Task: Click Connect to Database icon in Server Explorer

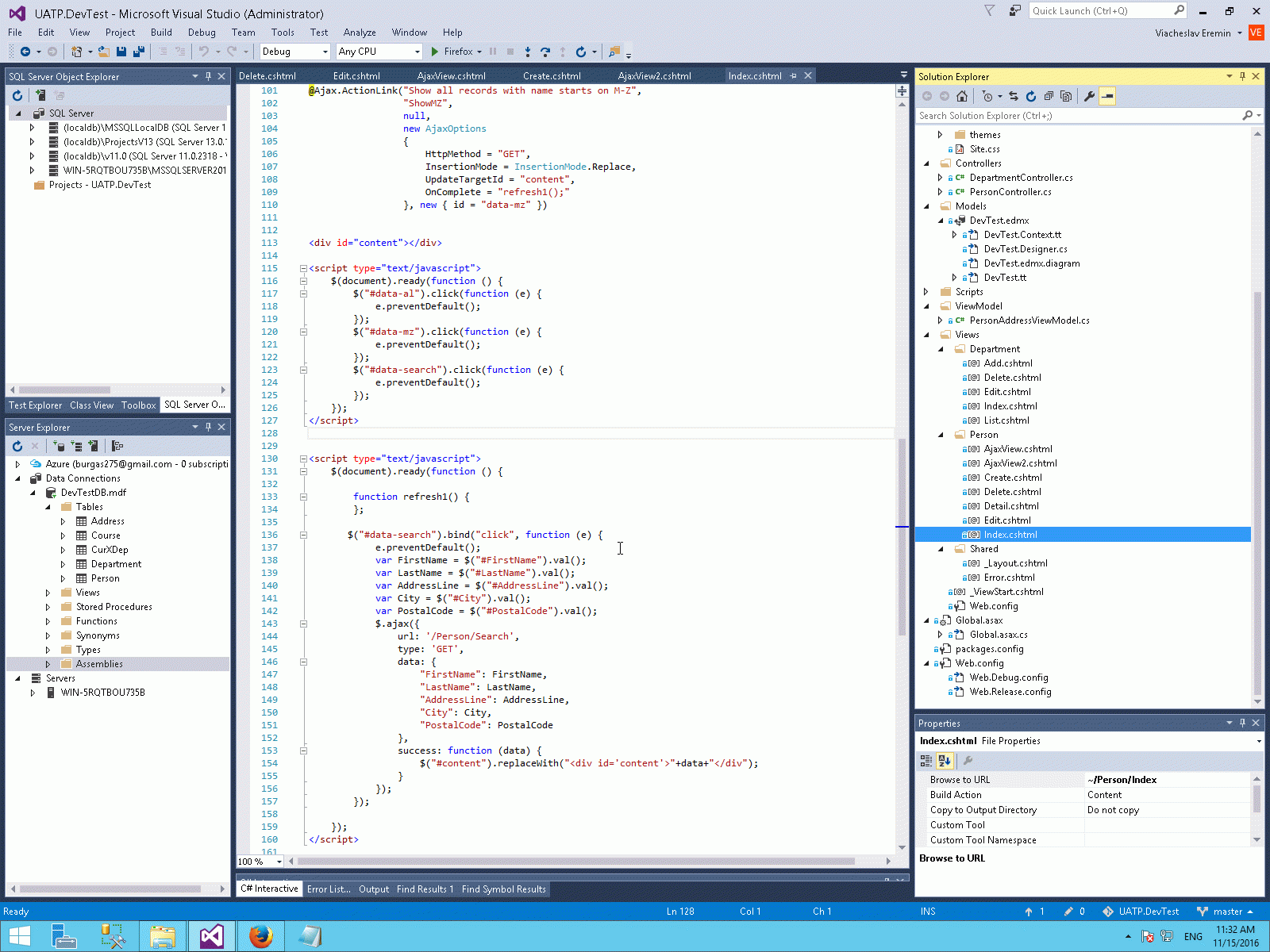Action: tap(60, 446)
